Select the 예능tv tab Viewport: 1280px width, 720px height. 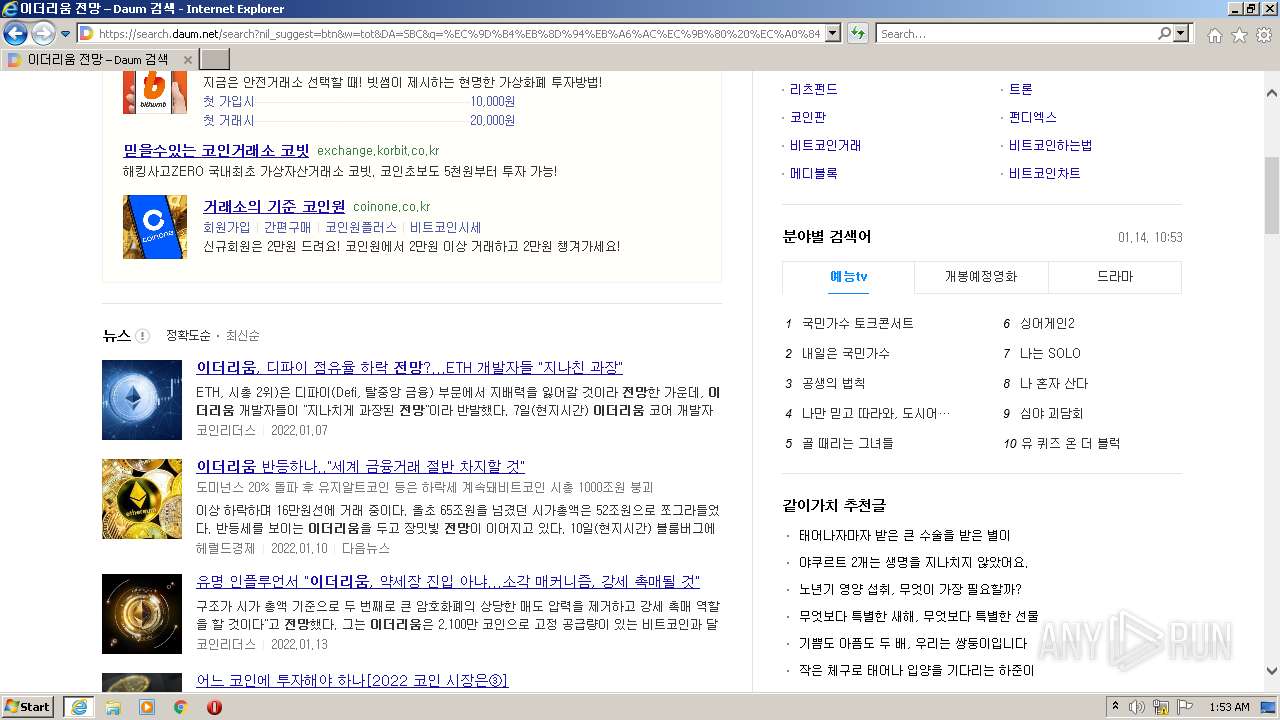coord(848,277)
